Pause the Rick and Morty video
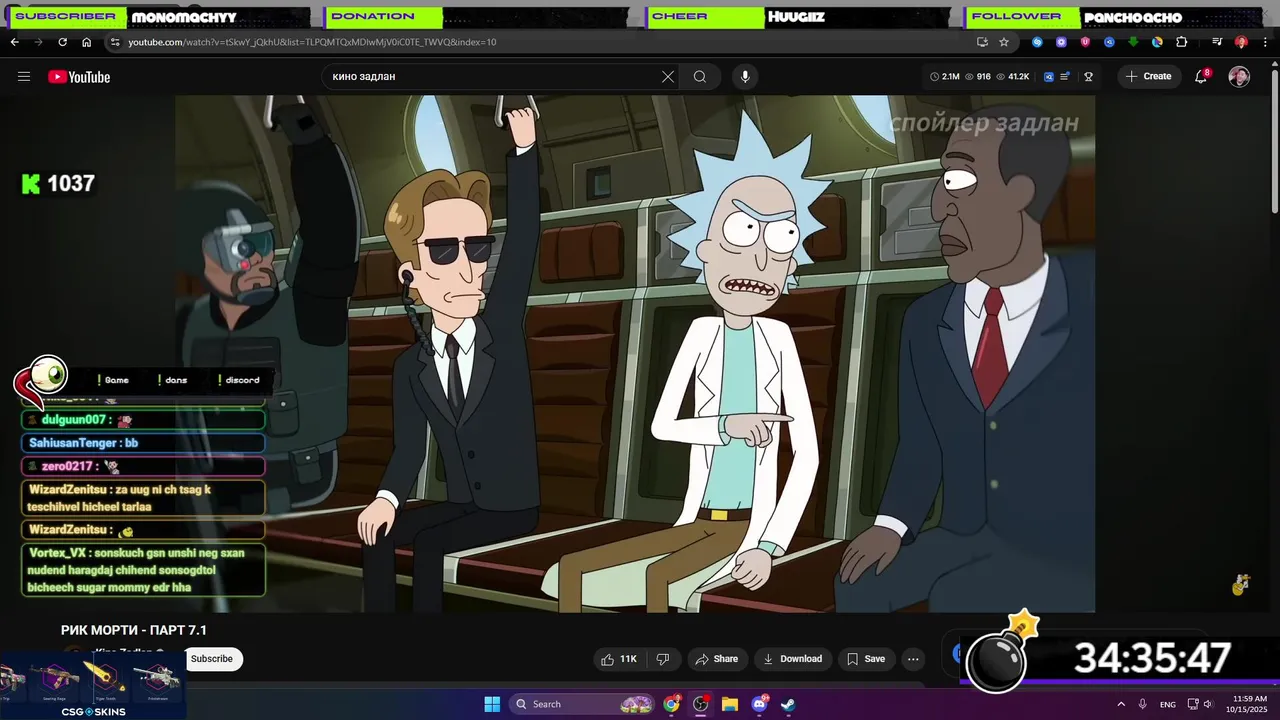1280x720 pixels. click(635, 353)
